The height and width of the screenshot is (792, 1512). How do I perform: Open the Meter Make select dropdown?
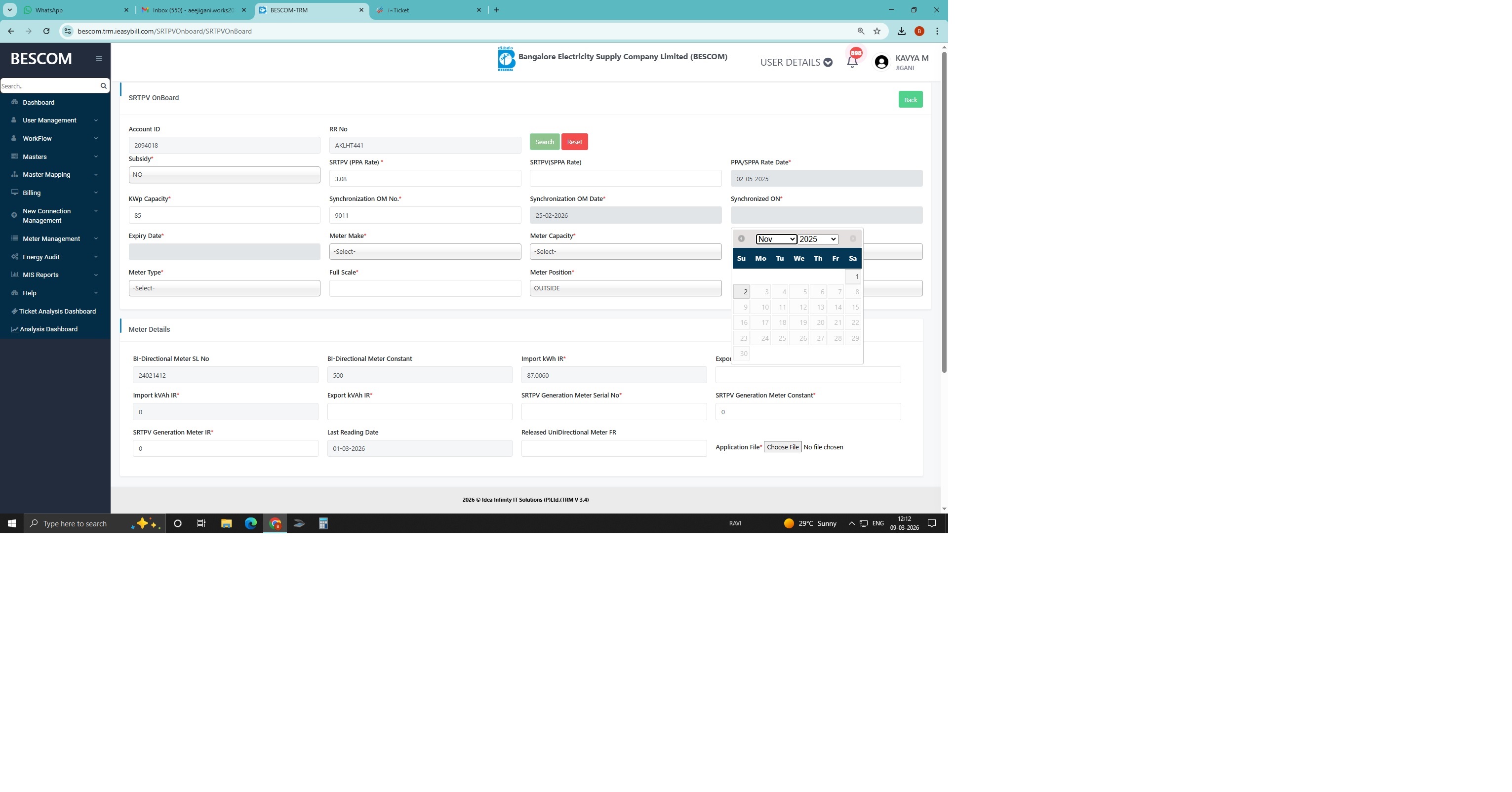(425, 251)
